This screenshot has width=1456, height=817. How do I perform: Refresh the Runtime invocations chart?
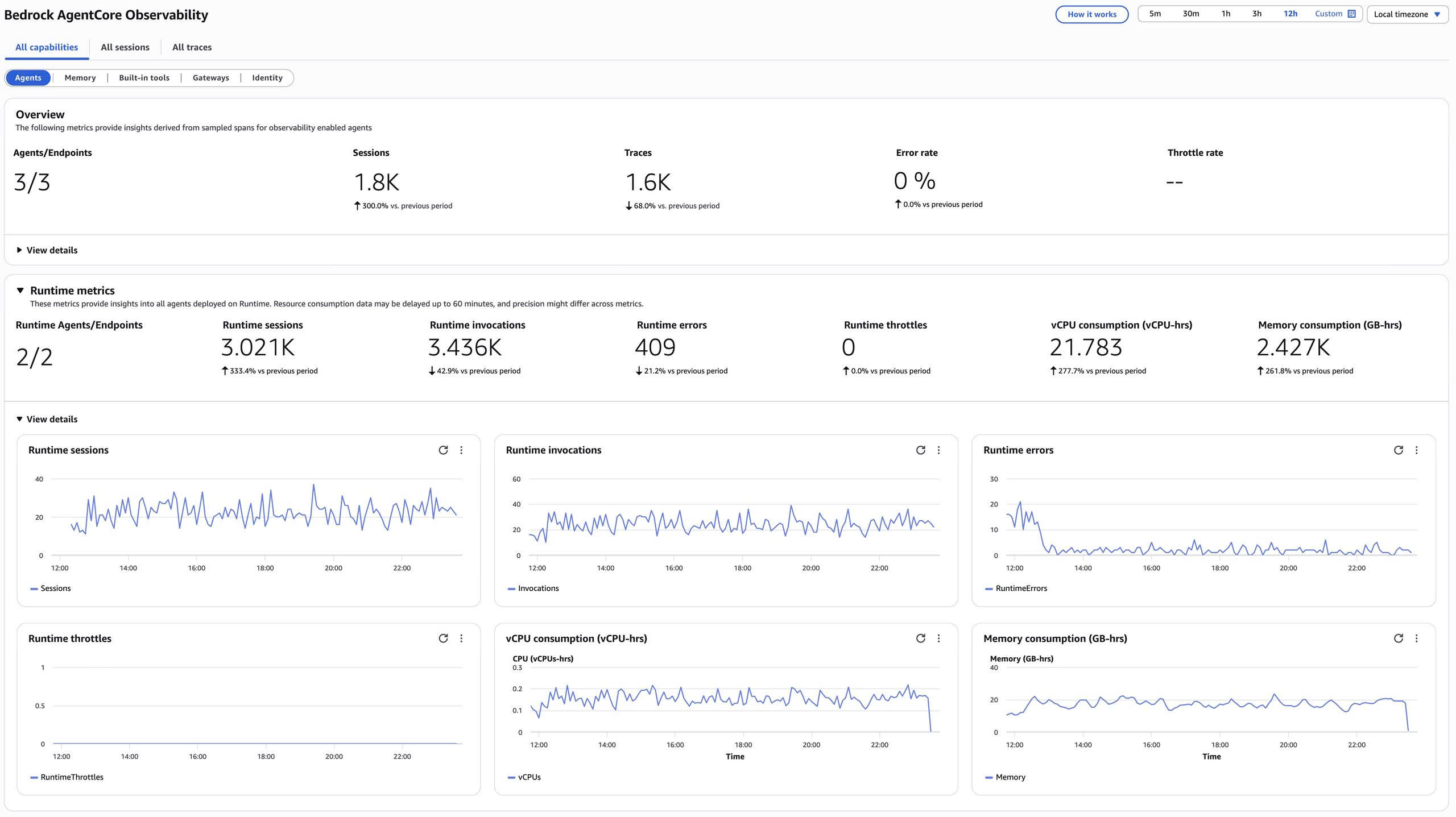(x=920, y=450)
